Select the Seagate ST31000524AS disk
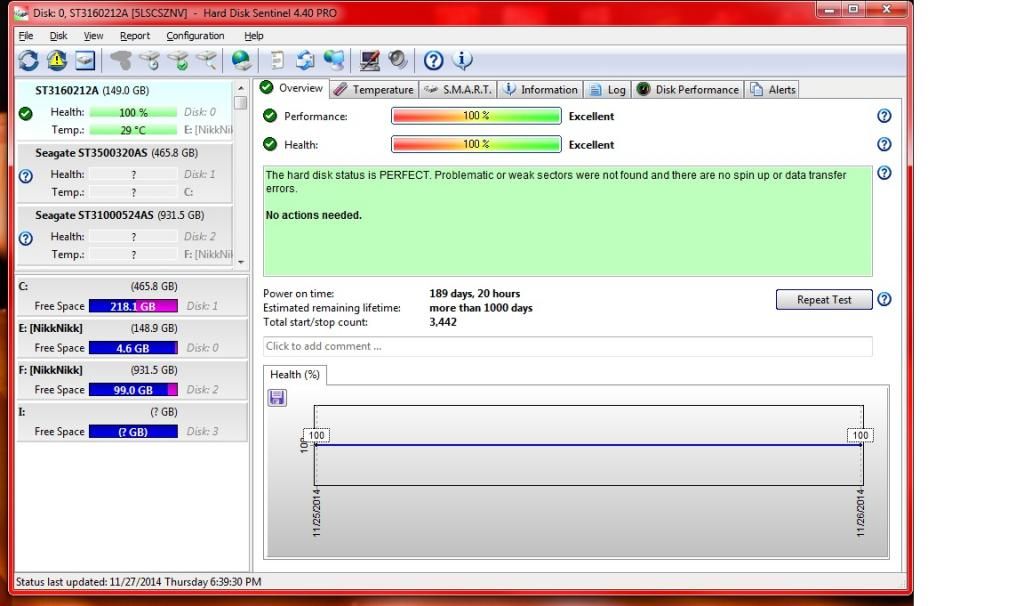 point(123,235)
